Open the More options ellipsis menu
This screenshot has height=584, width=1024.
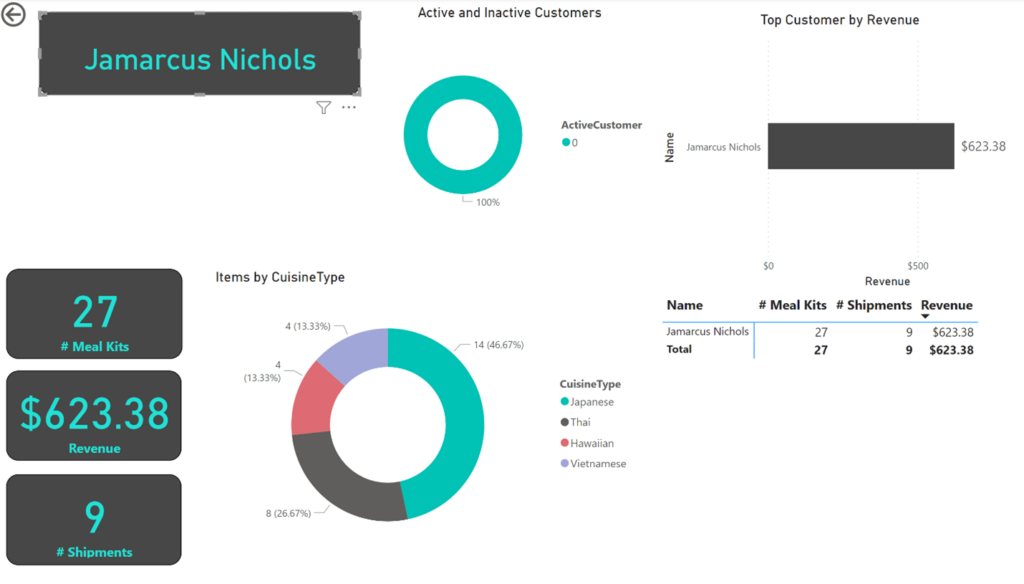tap(349, 108)
